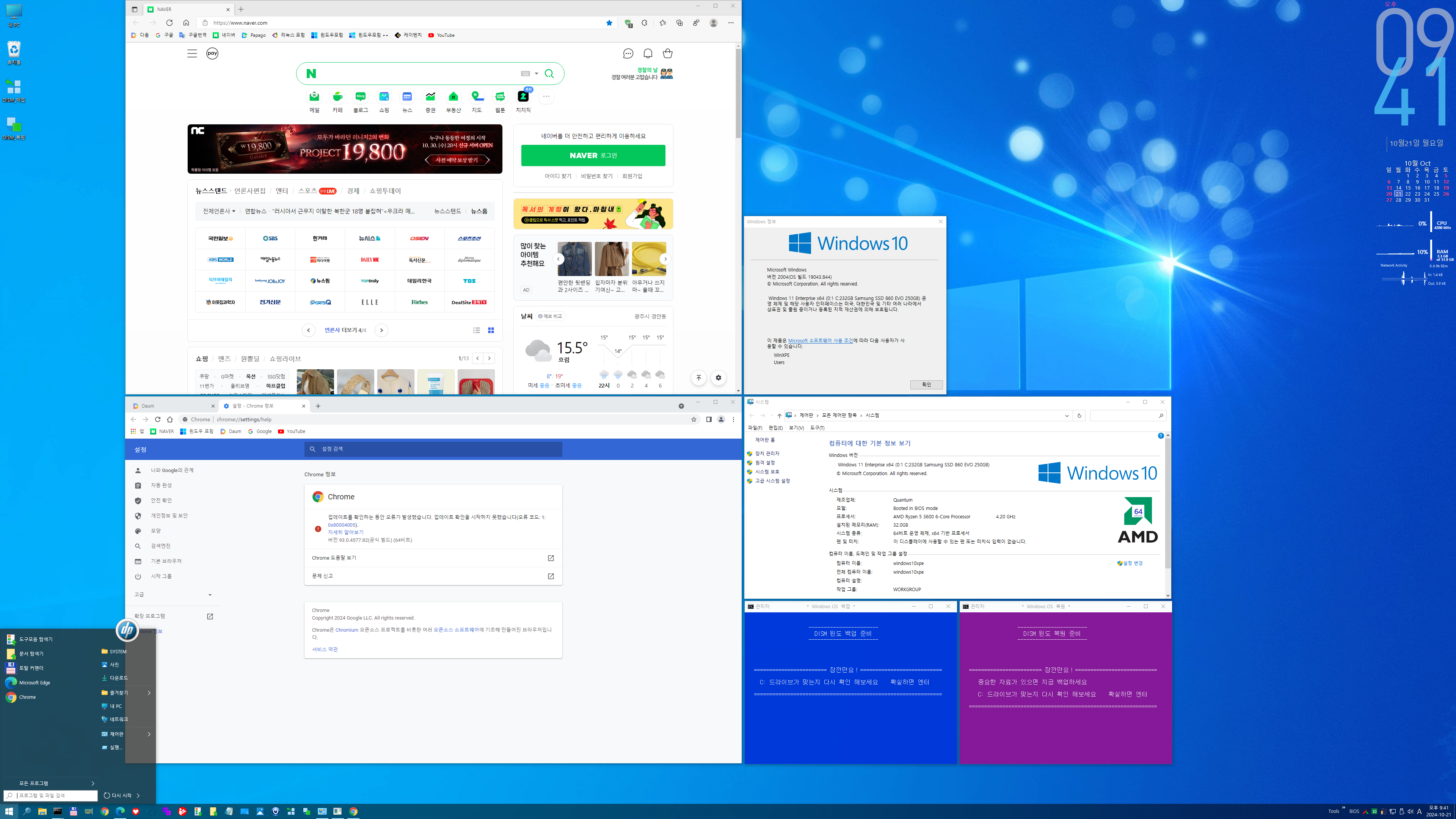Select 경제 tab in Naver news section
The width and height of the screenshot is (1456, 819).
click(x=353, y=191)
